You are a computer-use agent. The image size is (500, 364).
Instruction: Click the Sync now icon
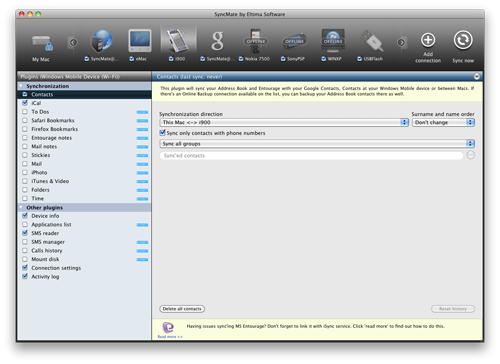[463, 40]
